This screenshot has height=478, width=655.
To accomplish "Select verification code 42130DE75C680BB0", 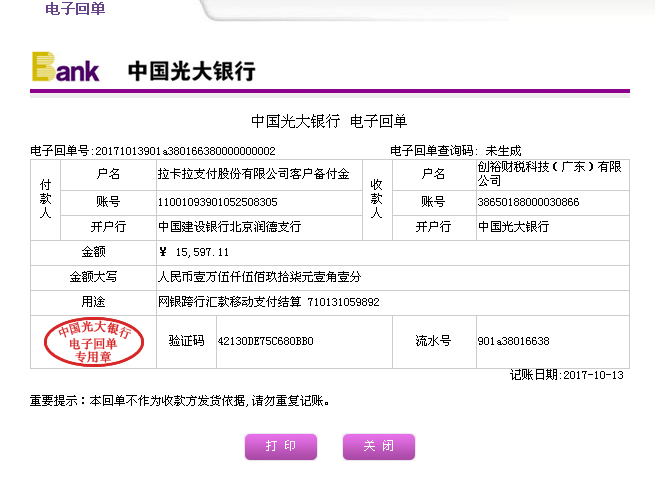I will tap(265, 341).
